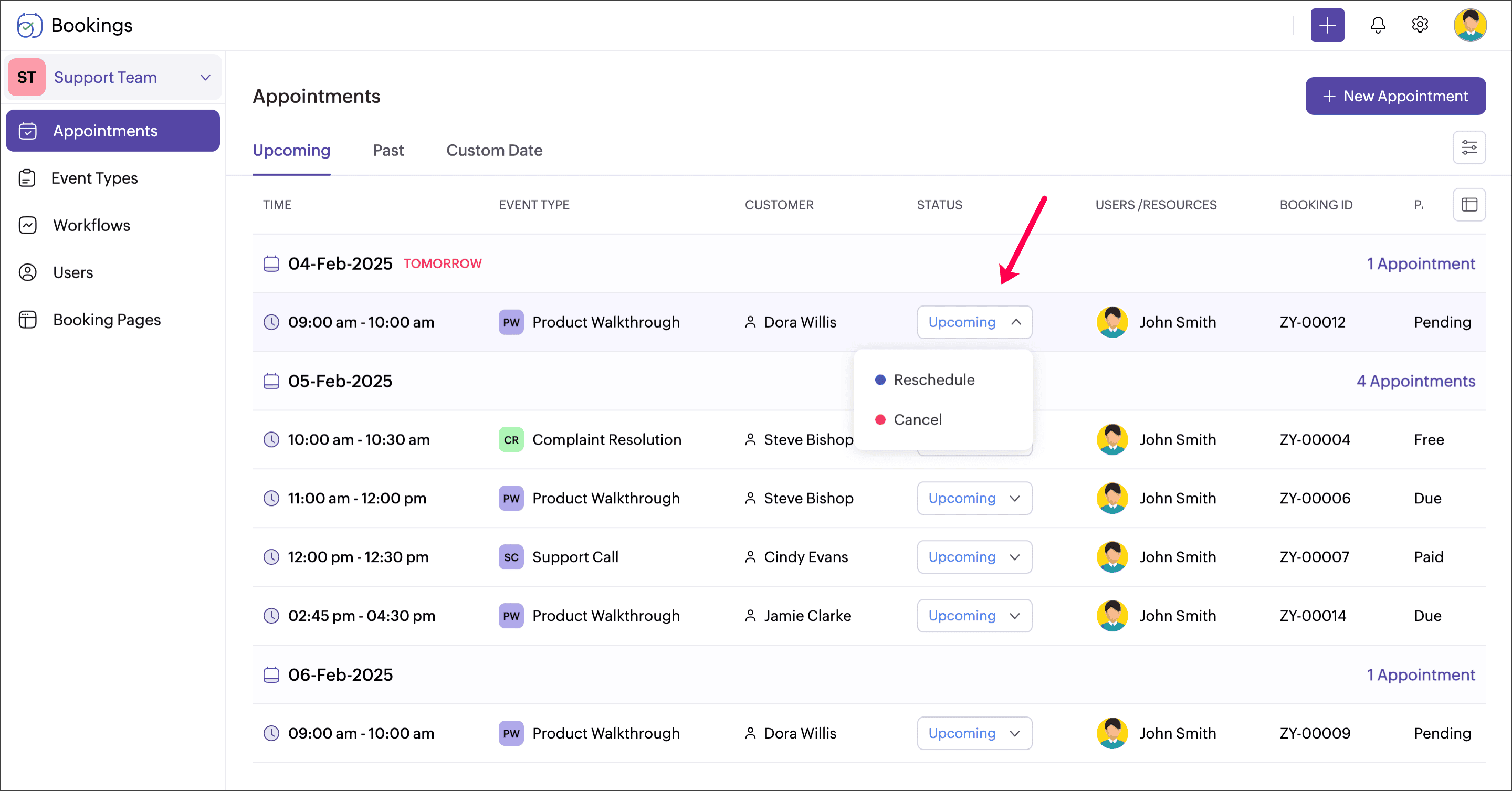The image size is (1512, 791).
Task: Click the SC badge for Support Call
Action: (511, 557)
